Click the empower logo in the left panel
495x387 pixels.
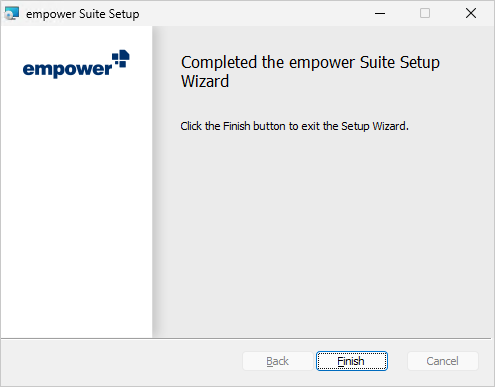[x=76, y=64]
